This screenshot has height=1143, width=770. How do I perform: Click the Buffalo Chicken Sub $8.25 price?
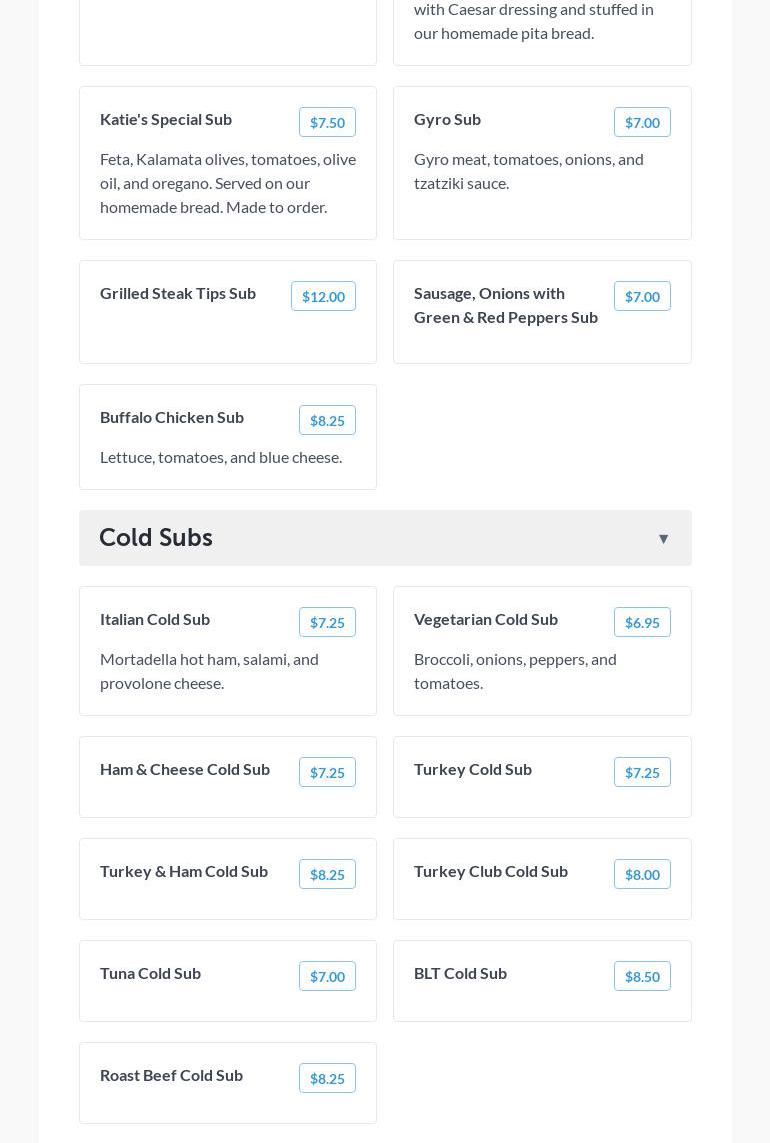(327, 420)
